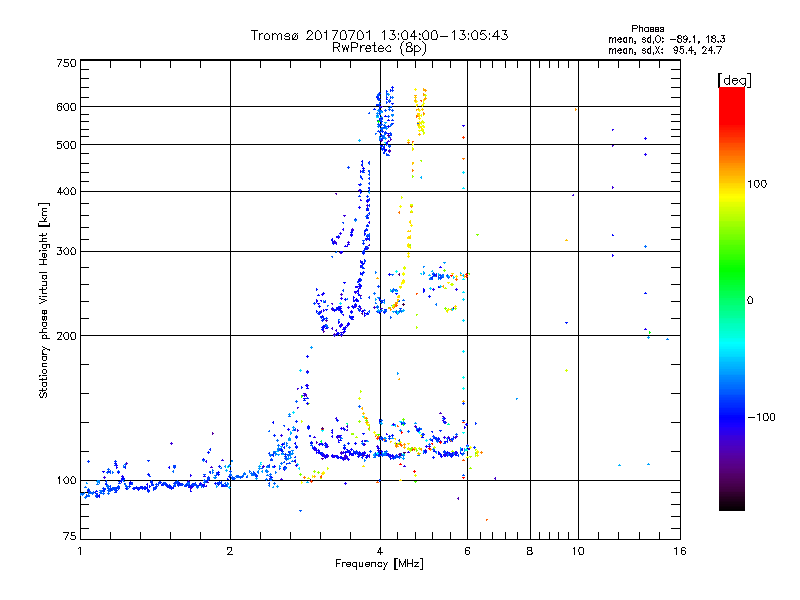Click the y-axis tick label "500"

point(66,145)
